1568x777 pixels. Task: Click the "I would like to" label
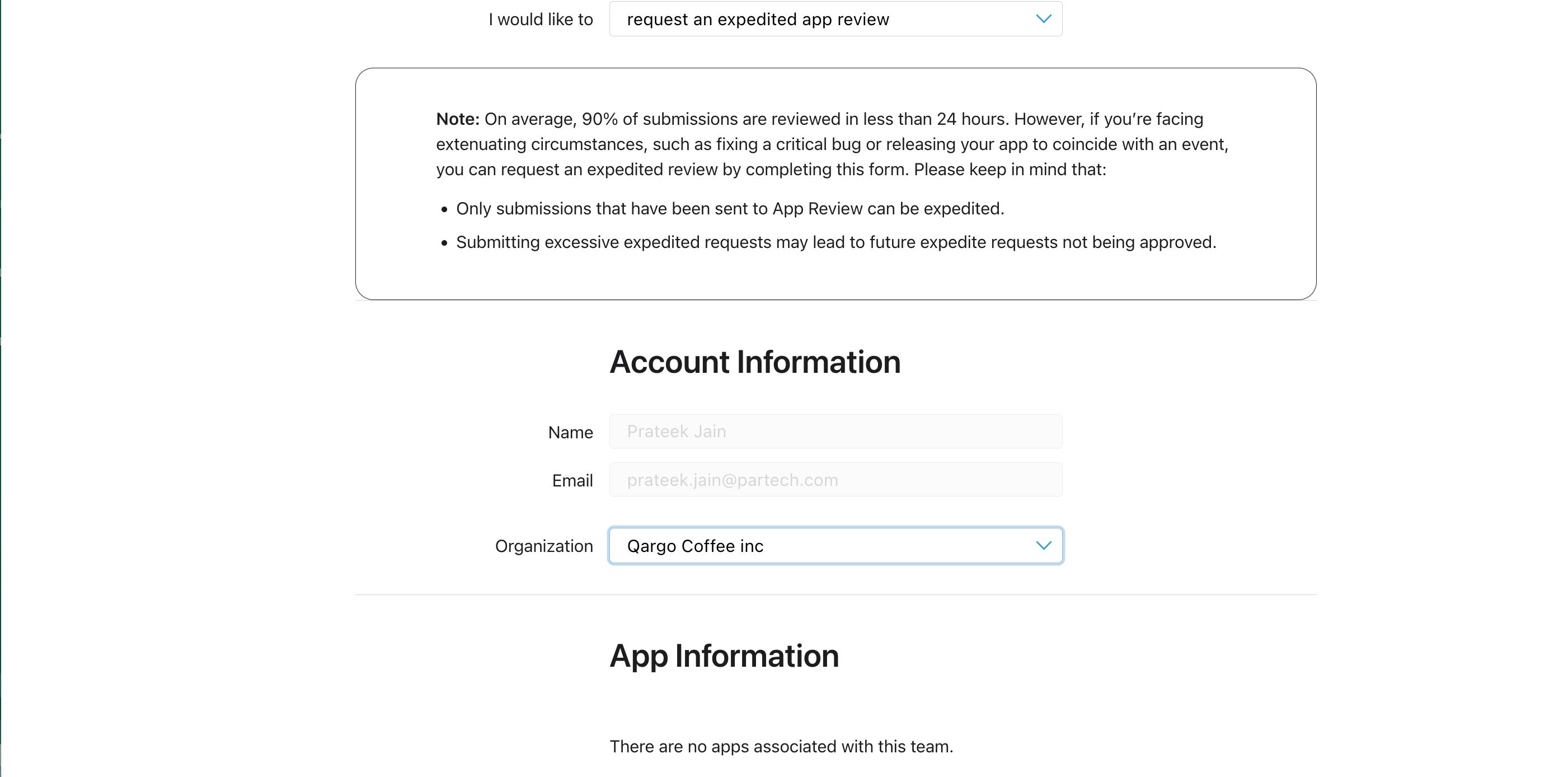point(541,20)
